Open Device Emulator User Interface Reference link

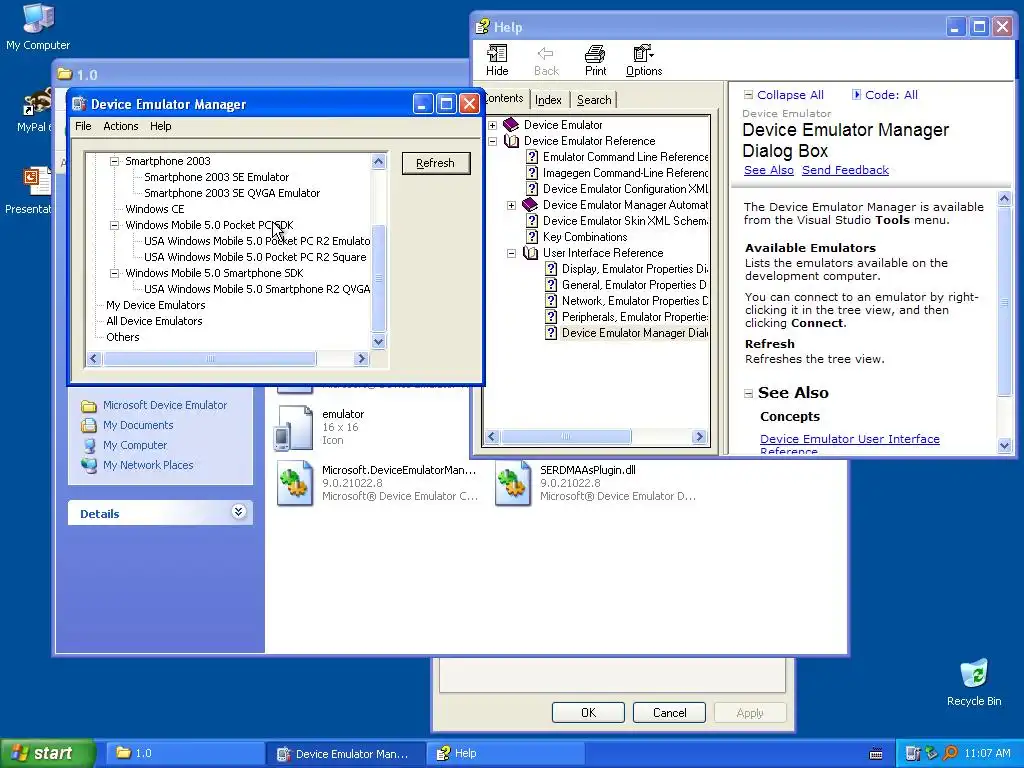click(850, 445)
